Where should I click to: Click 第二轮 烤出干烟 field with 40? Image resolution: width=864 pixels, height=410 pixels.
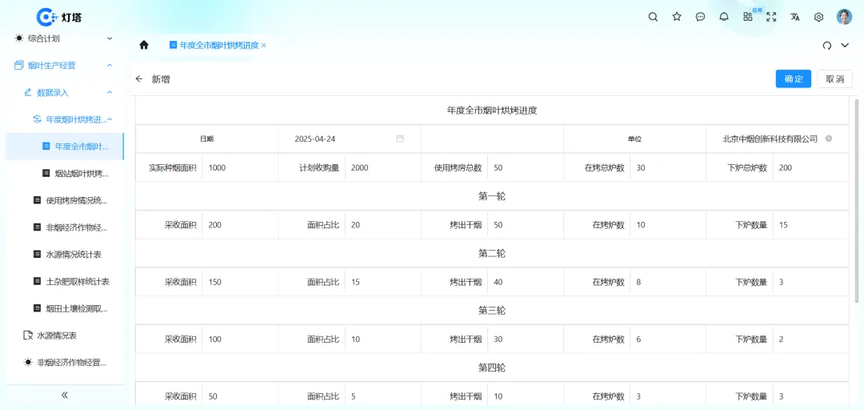coord(525,282)
